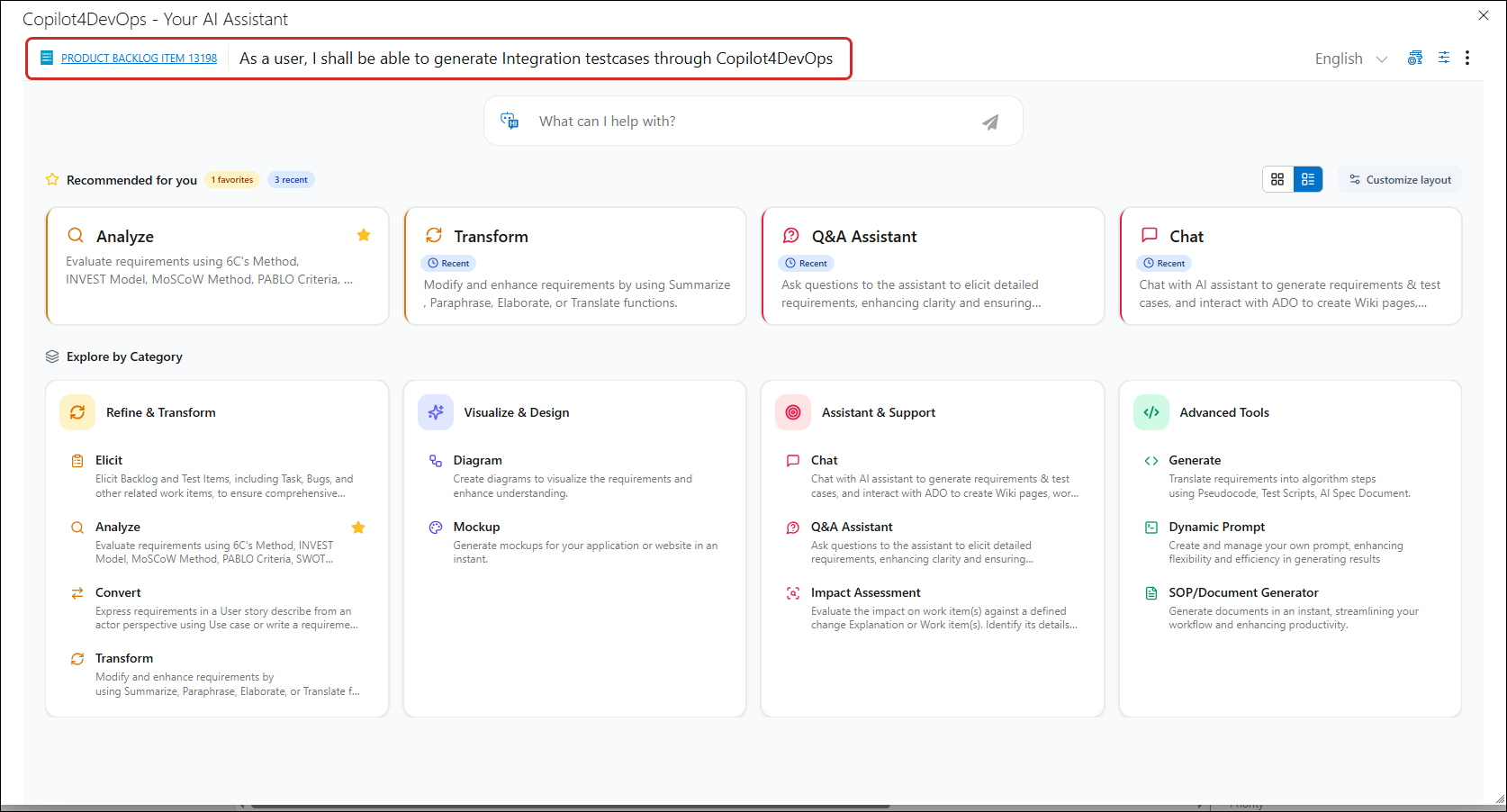The image size is (1507, 812).
Task: Unfavorite the Analyze card star
Action: click(x=364, y=235)
